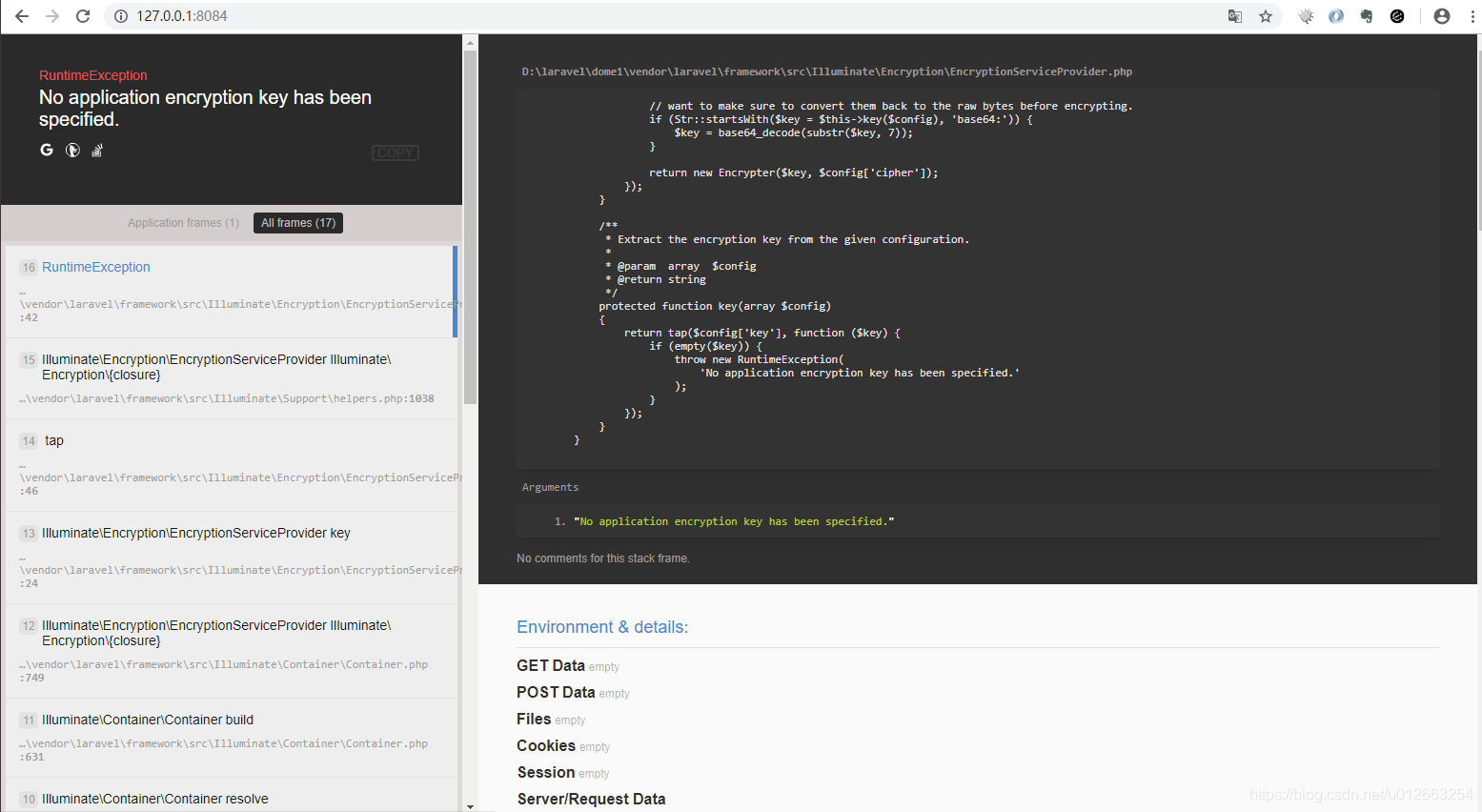This screenshot has height=812, width=1482.
Task: Click the frame list scrollbar down arrow
Action: pos(470,806)
